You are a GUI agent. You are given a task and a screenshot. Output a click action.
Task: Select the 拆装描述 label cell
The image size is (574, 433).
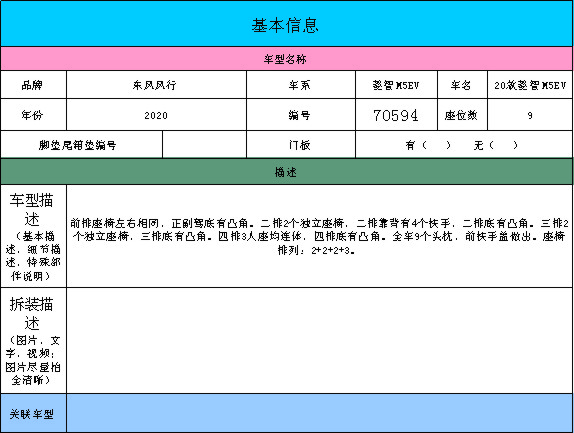click(x=33, y=340)
